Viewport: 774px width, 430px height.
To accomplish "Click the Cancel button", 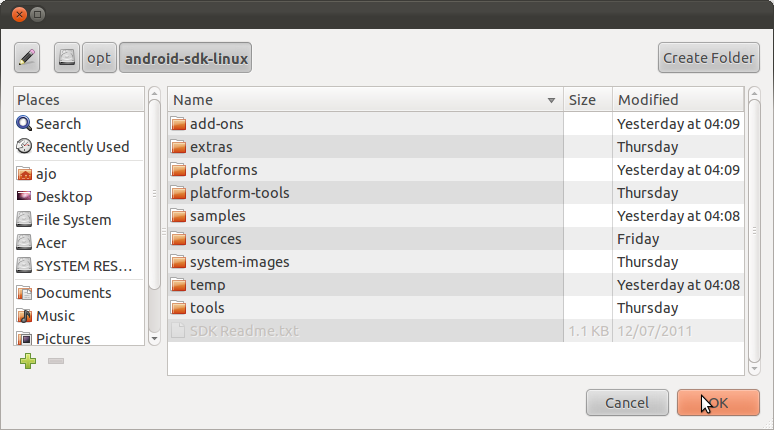I will pyautogui.click(x=627, y=403).
